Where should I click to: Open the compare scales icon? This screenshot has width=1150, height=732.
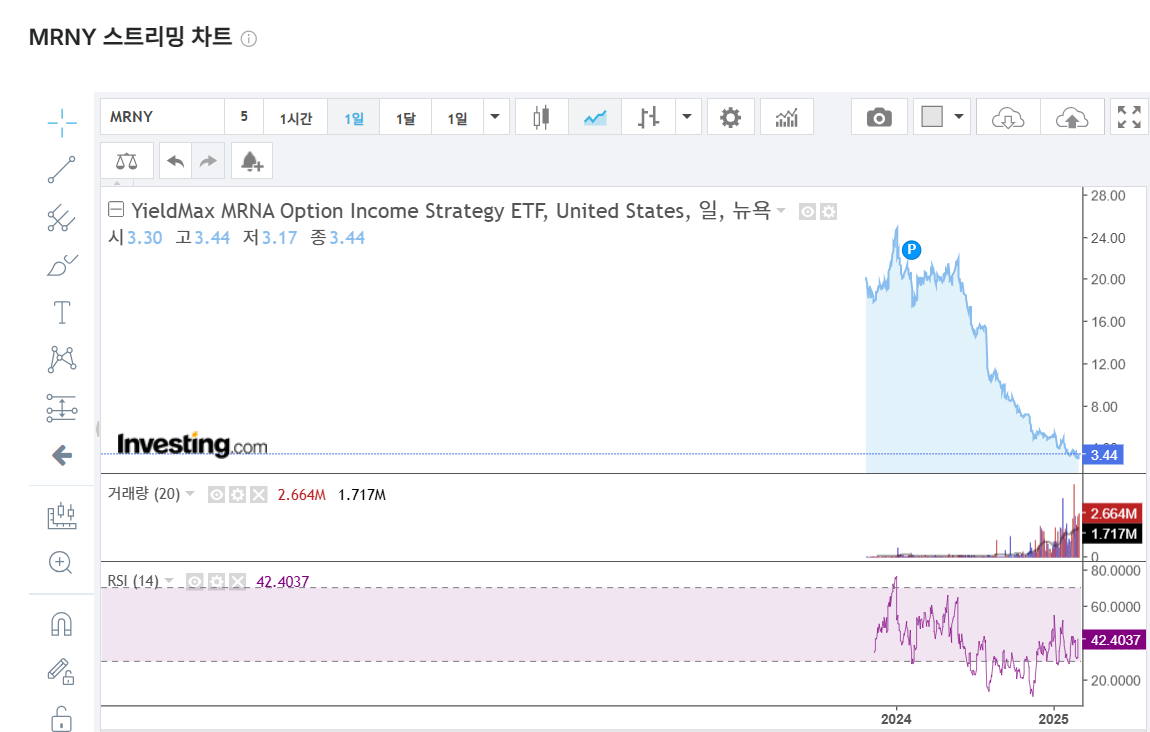[x=127, y=161]
